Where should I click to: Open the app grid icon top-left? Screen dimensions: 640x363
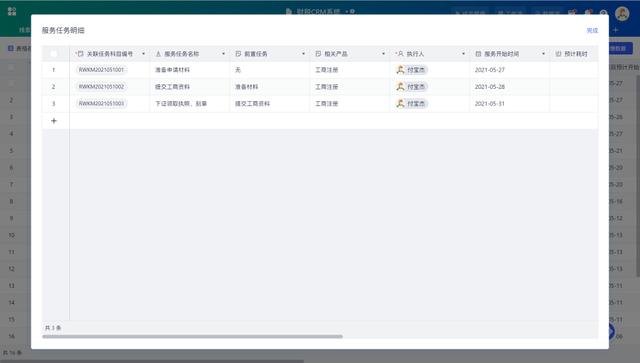[x=12, y=11]
